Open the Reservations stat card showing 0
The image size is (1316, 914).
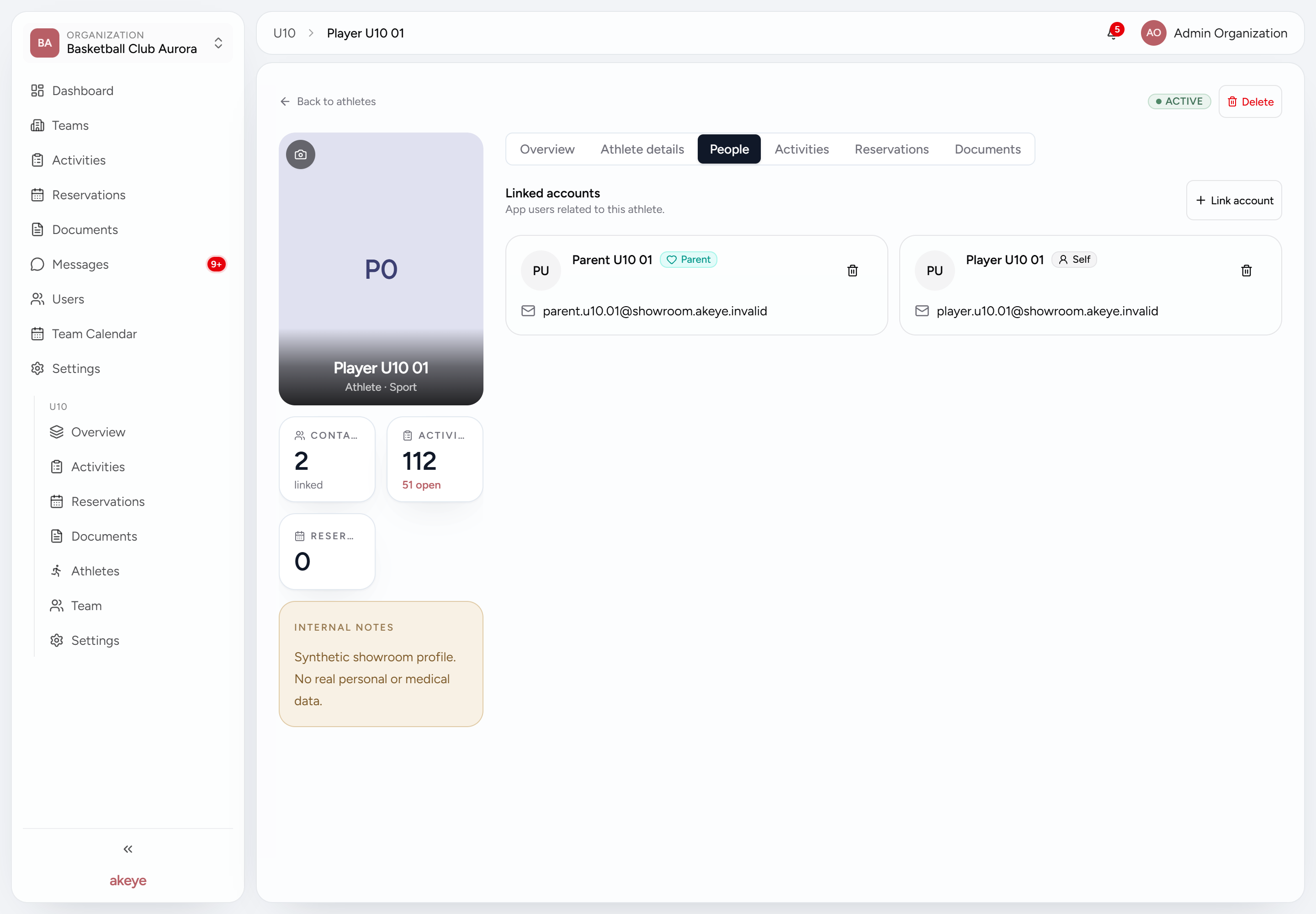coord(327,552)
